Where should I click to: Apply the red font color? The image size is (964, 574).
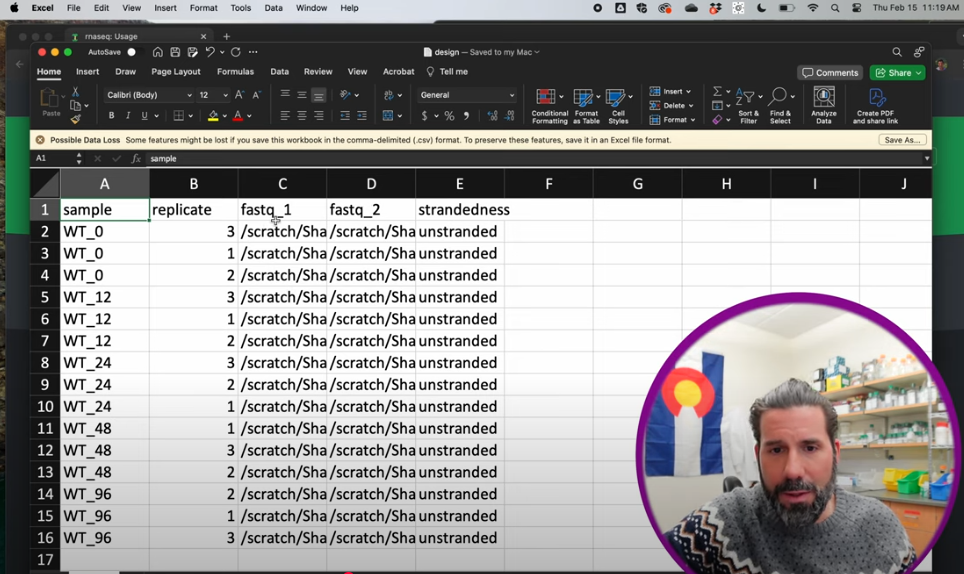(238, 116)
